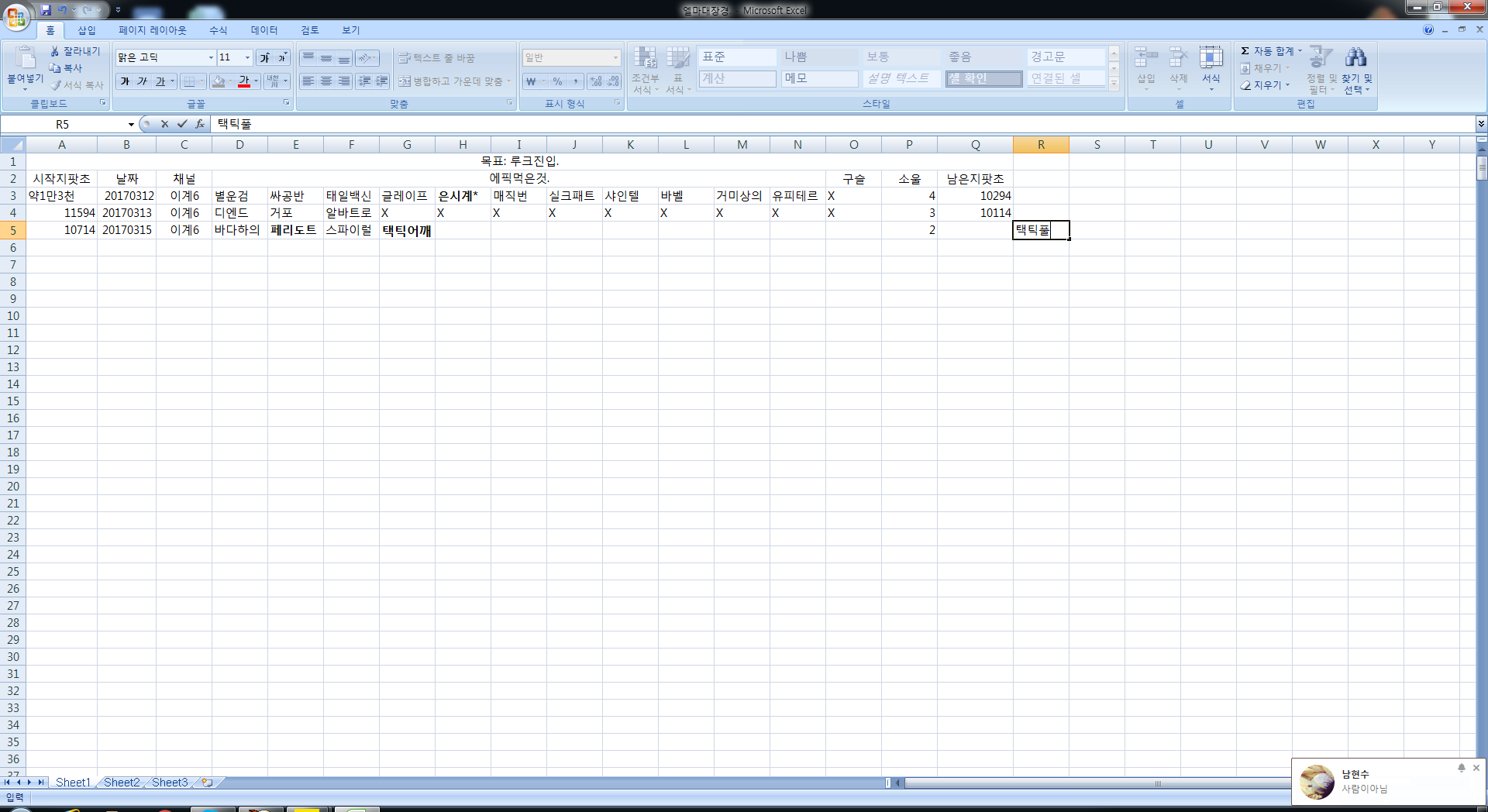Image resolution: width=1488 pixels, height=812 pixels.
Task: Apply the 메모 cell style
Action: point(819,78)
